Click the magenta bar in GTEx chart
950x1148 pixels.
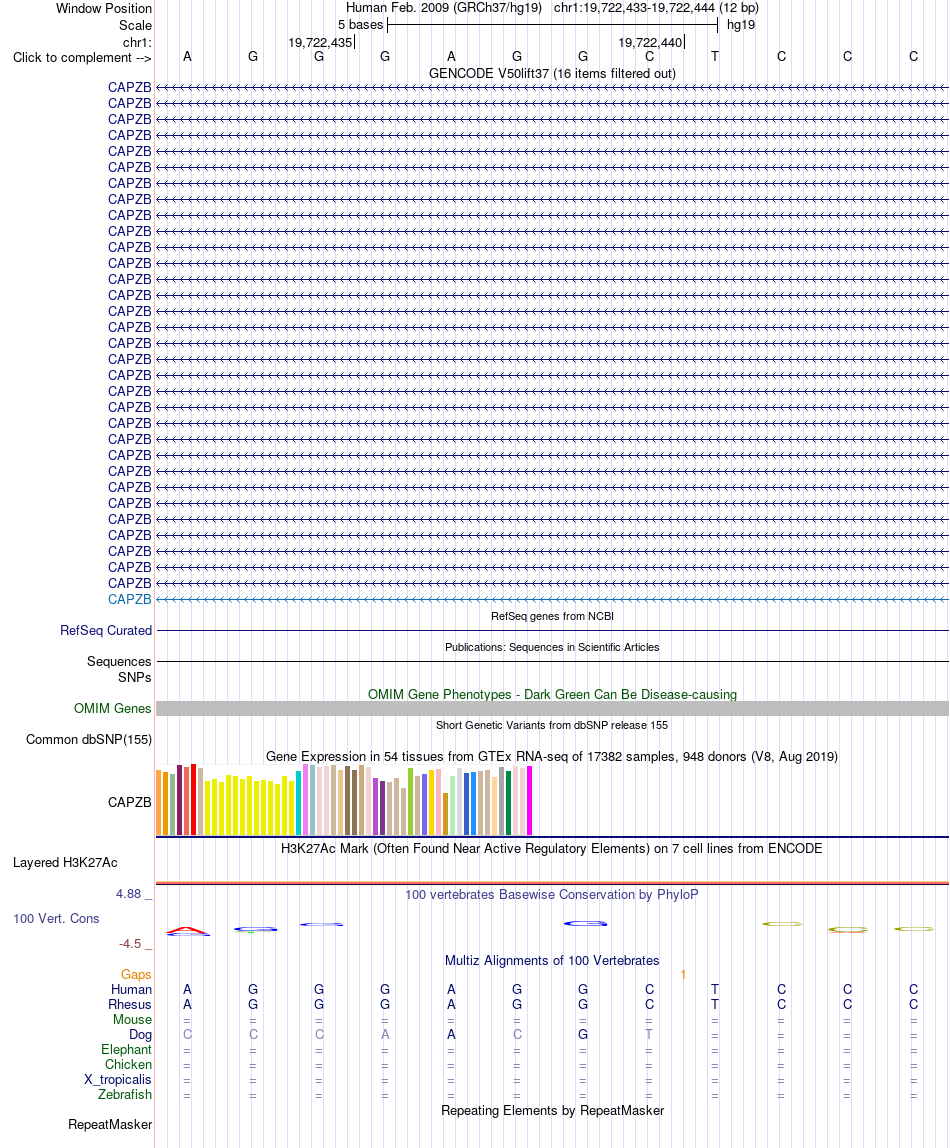point(529,800)
